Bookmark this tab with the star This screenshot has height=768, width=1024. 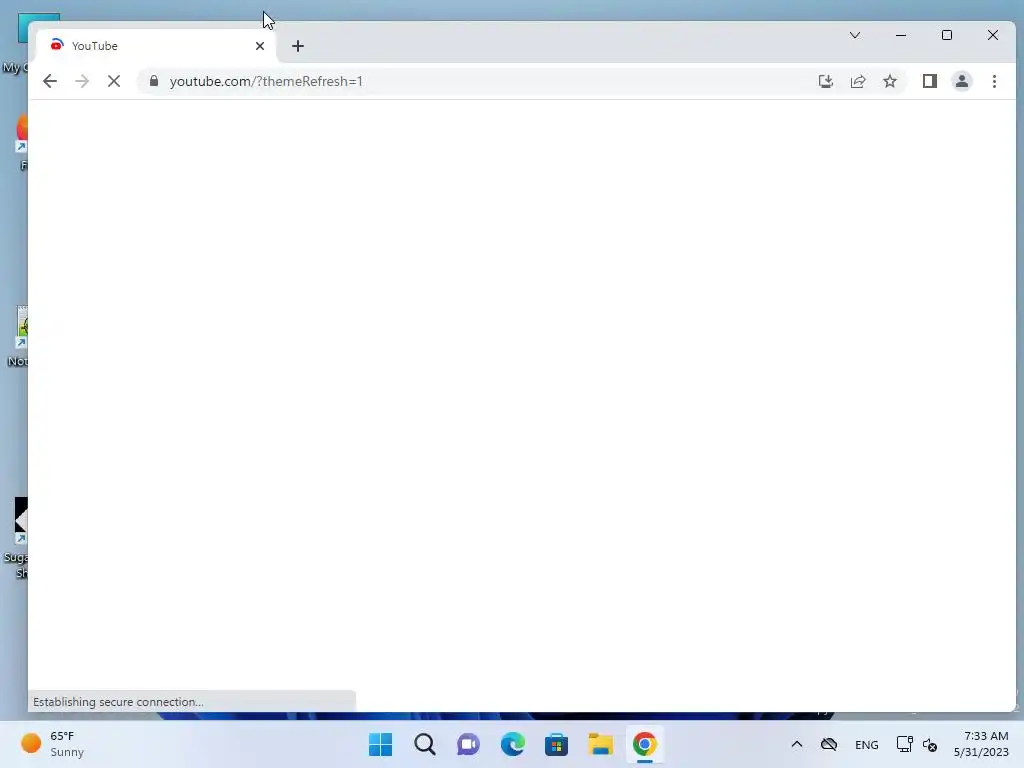[x=889, y=81]
